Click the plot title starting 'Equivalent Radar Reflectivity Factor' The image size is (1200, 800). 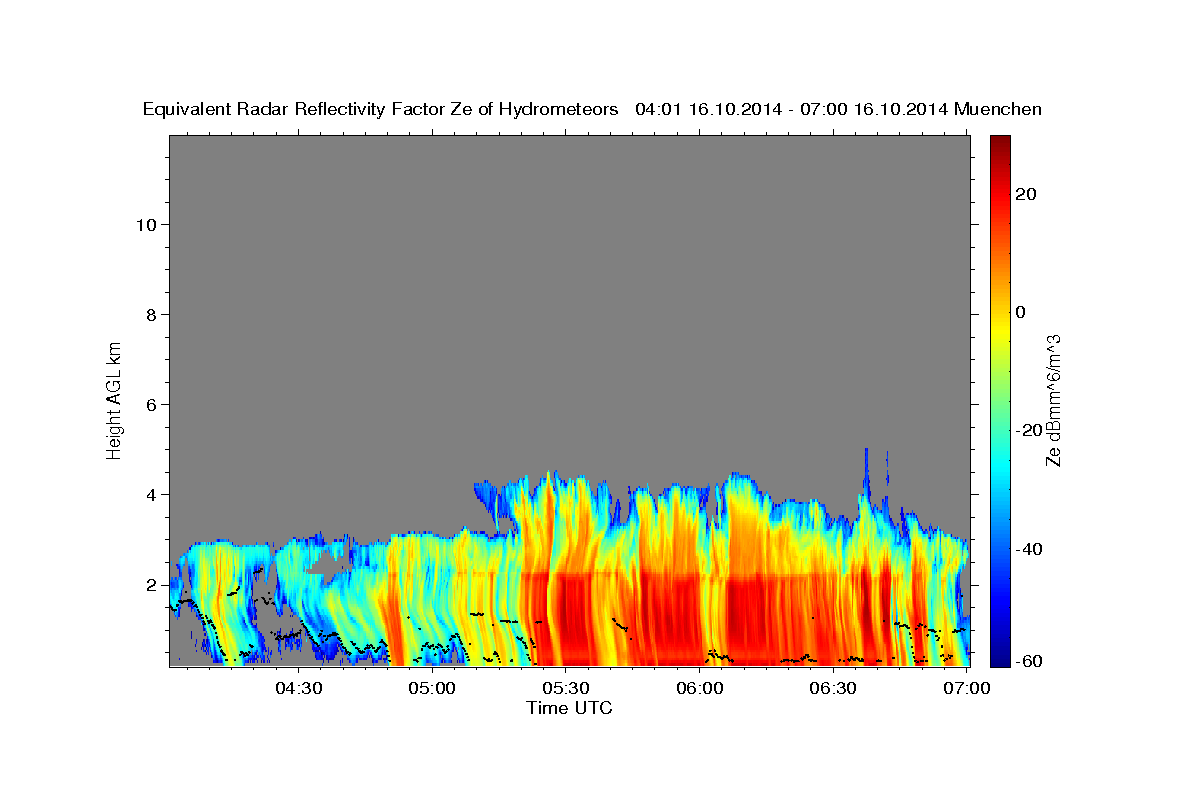(x=593, y=109)
